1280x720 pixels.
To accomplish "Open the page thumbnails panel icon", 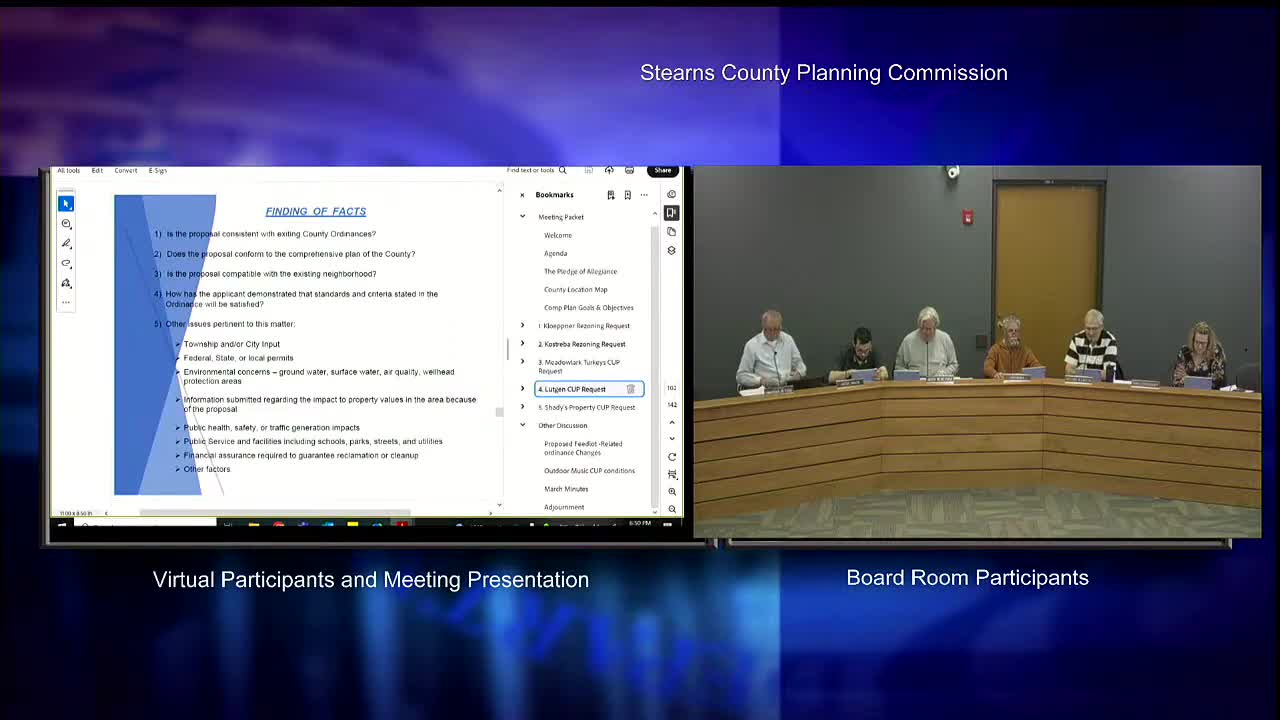I will click(672, 232).
